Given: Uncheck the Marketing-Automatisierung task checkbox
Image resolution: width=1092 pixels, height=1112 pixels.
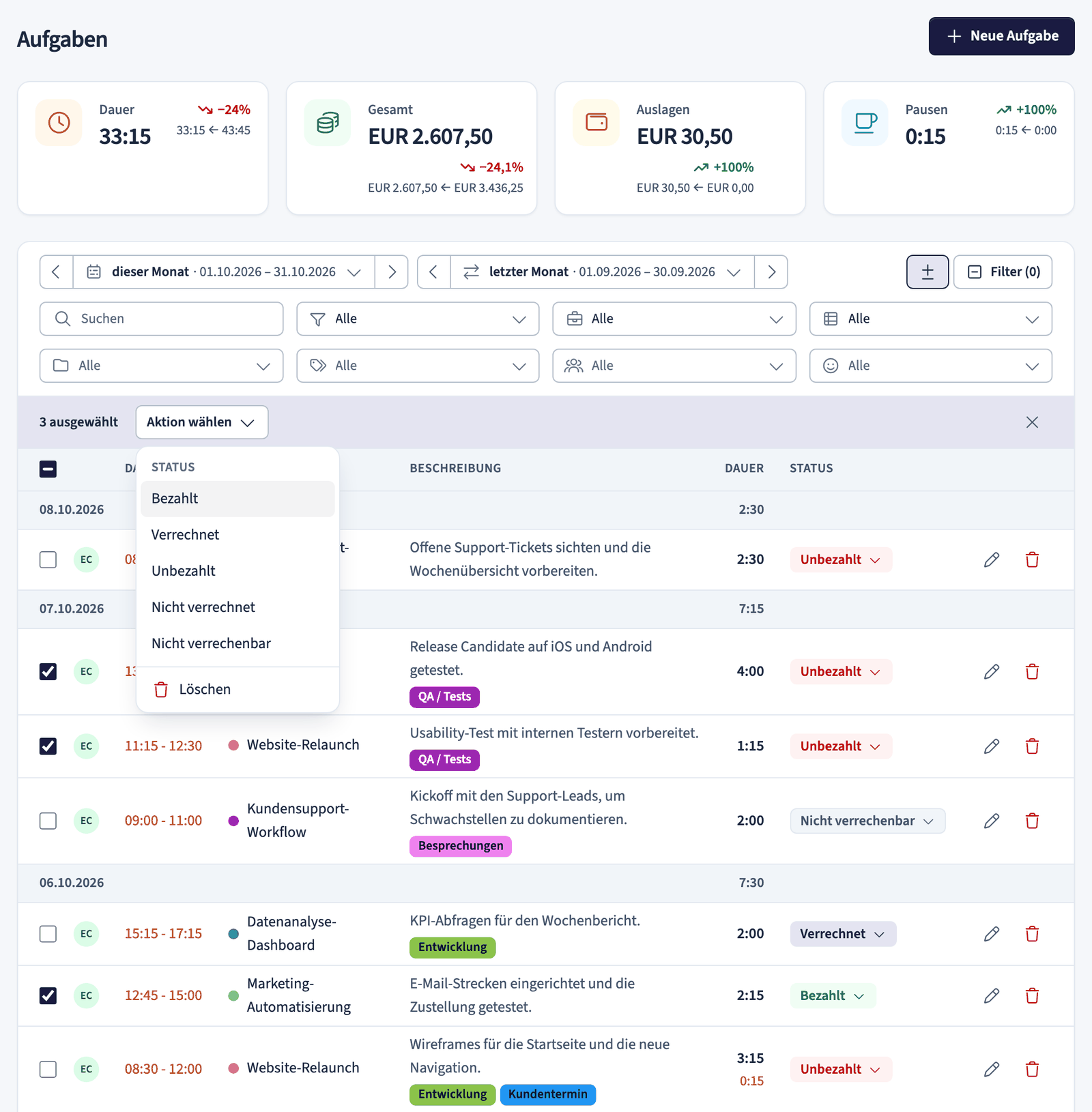Looking at the screenshot, I should point(48,996).
